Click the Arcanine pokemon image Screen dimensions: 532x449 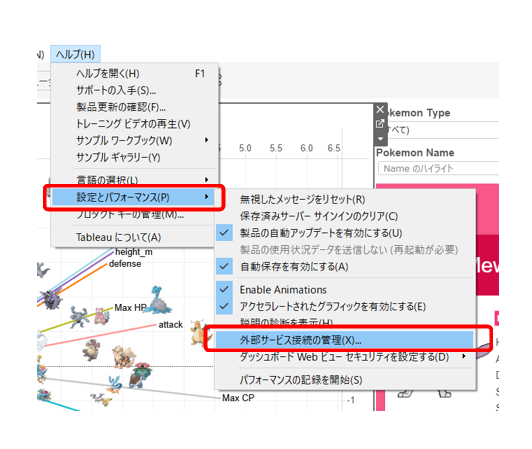(124, 356)
